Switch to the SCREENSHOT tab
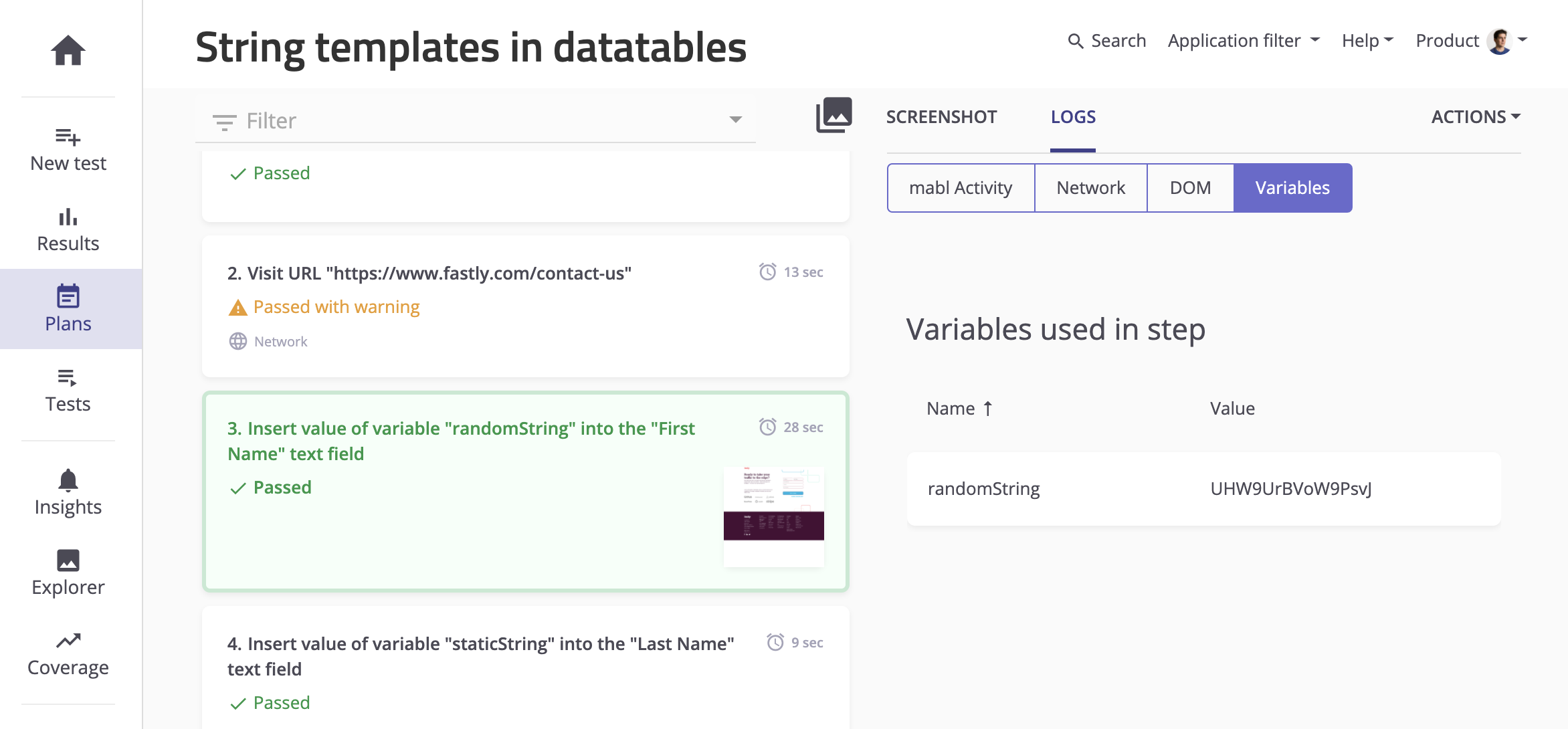This screenshot has height=729, width=1568. coord(941,117)
